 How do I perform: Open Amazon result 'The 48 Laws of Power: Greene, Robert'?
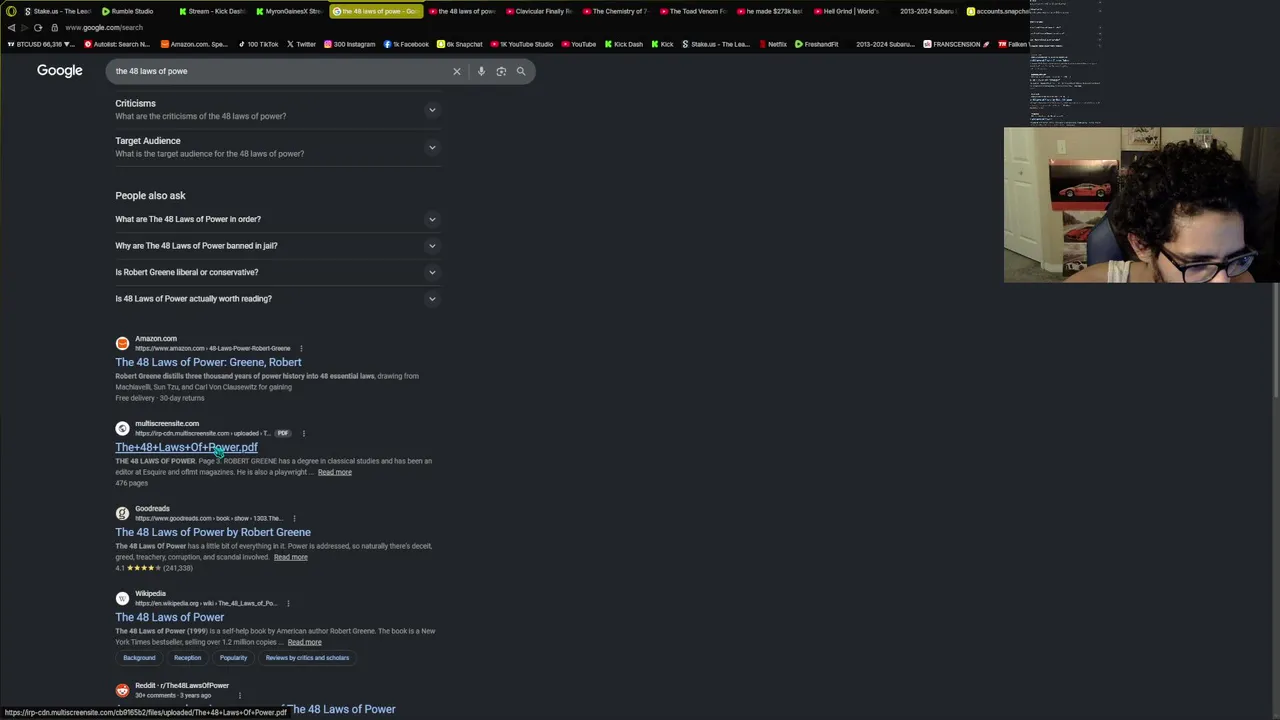pos(208,363)
